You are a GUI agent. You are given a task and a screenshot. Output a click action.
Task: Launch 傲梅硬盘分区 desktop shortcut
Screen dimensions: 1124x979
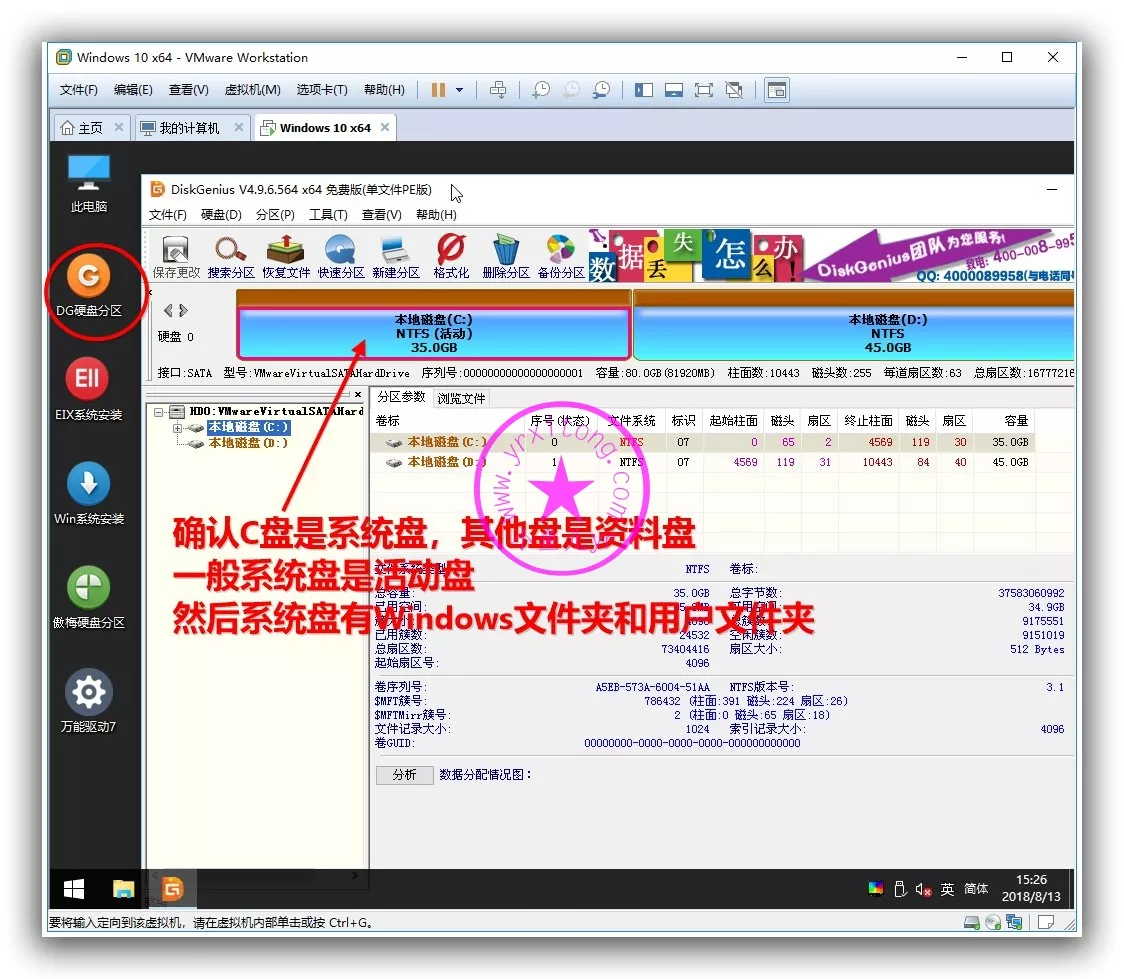(89, 598)
